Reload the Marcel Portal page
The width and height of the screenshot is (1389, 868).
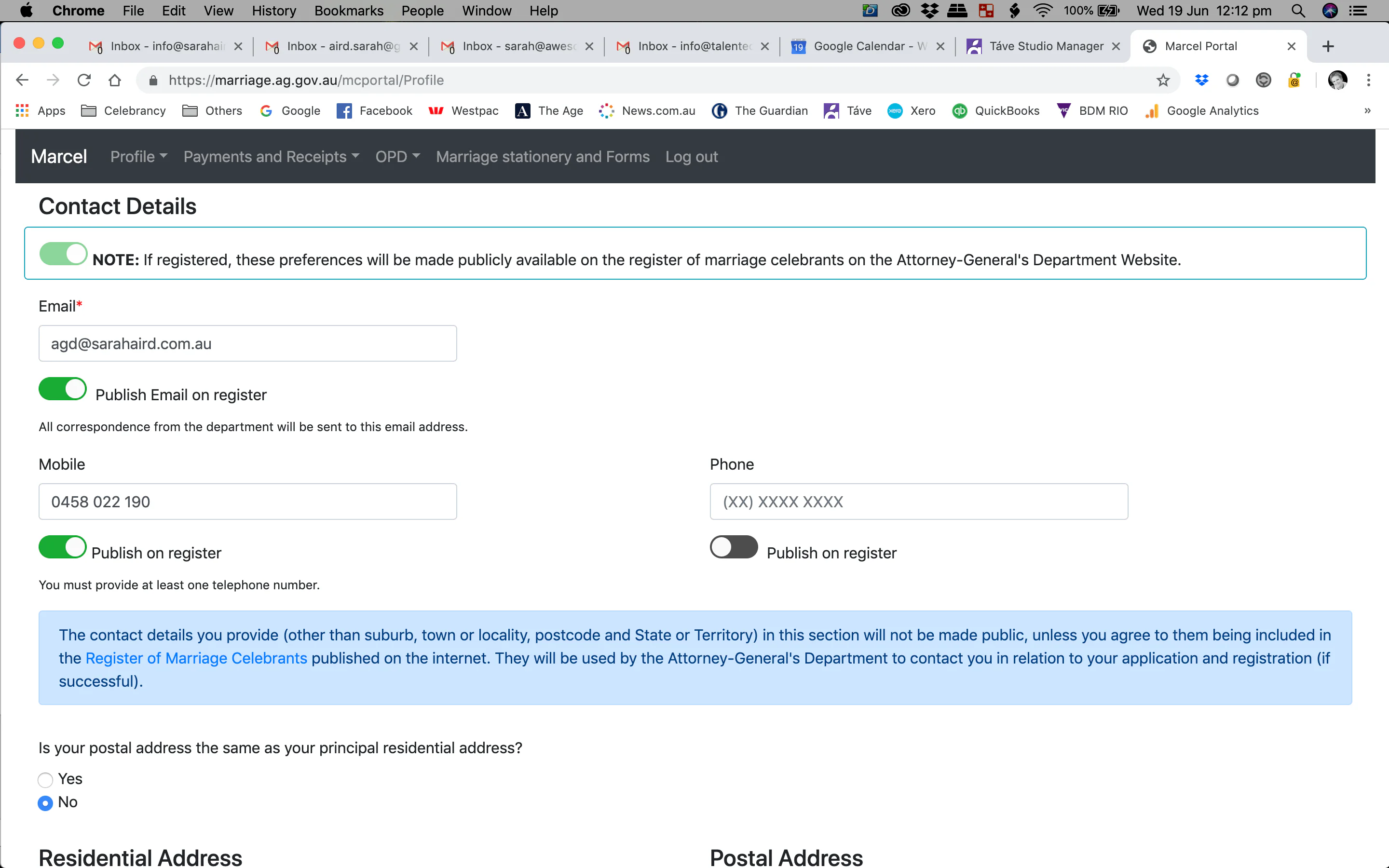(x=84, y=80)
